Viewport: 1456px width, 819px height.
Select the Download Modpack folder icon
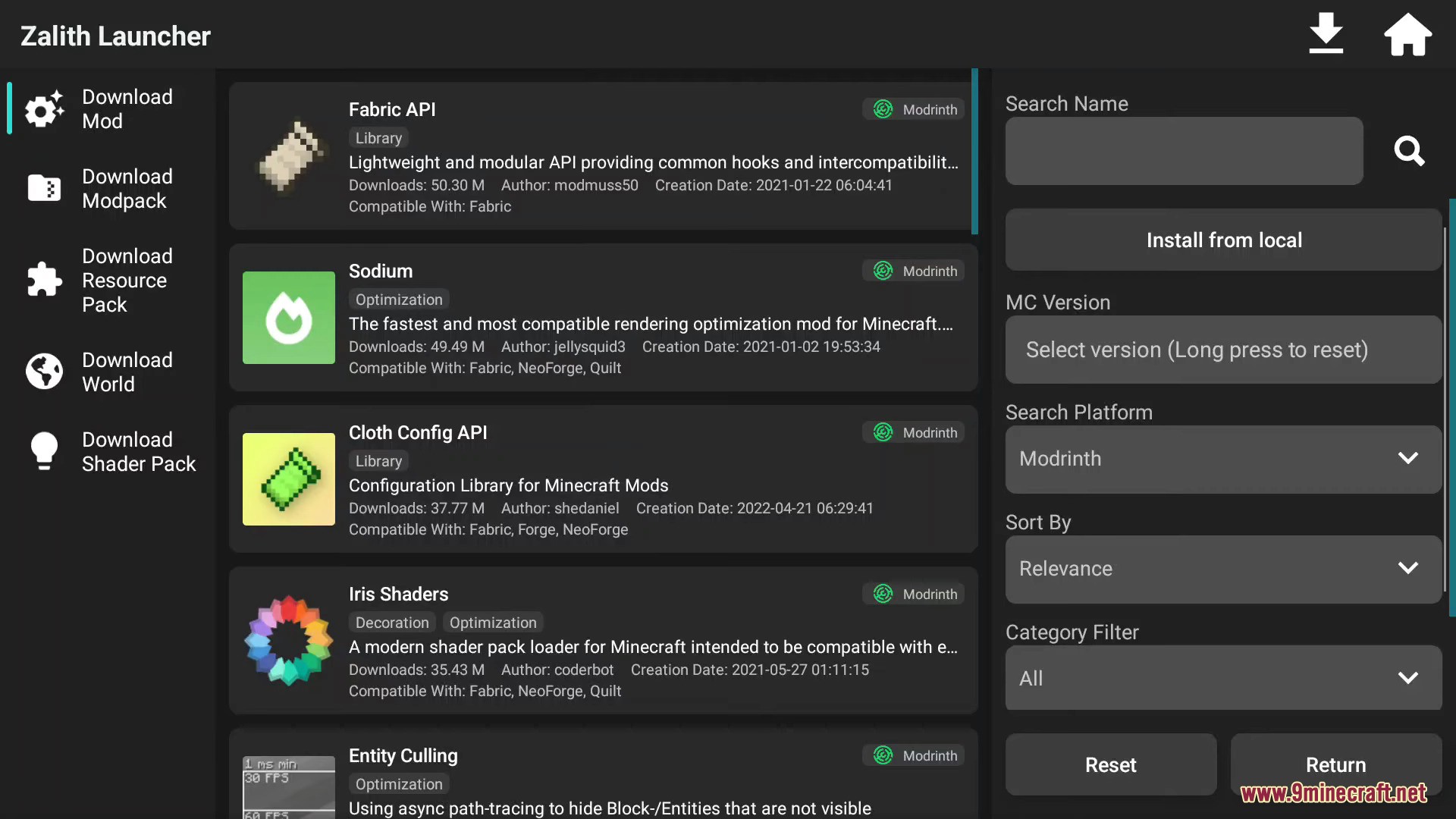point(44,188)
